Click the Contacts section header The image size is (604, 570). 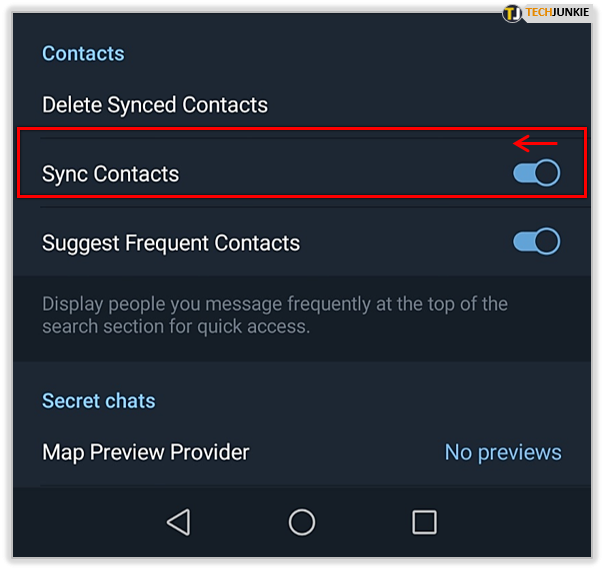point(83,53)
